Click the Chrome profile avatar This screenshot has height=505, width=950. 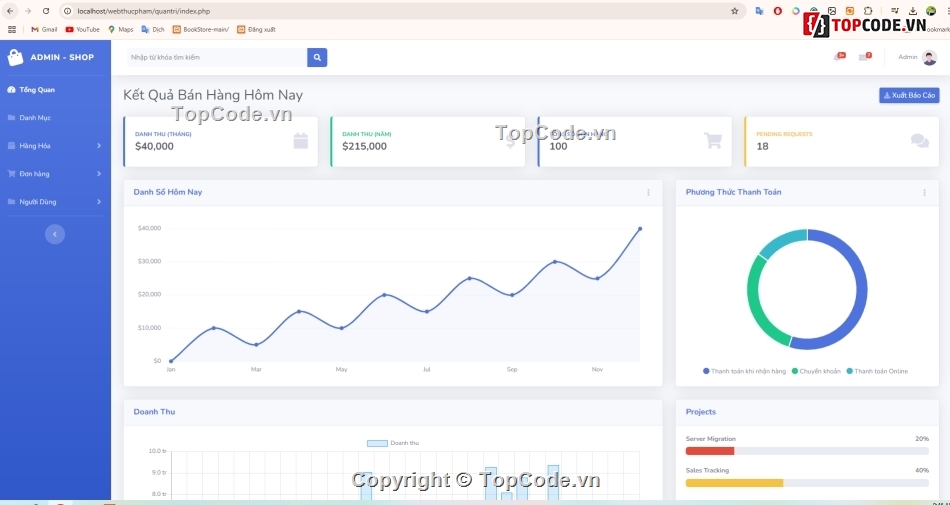click(931, 11)
